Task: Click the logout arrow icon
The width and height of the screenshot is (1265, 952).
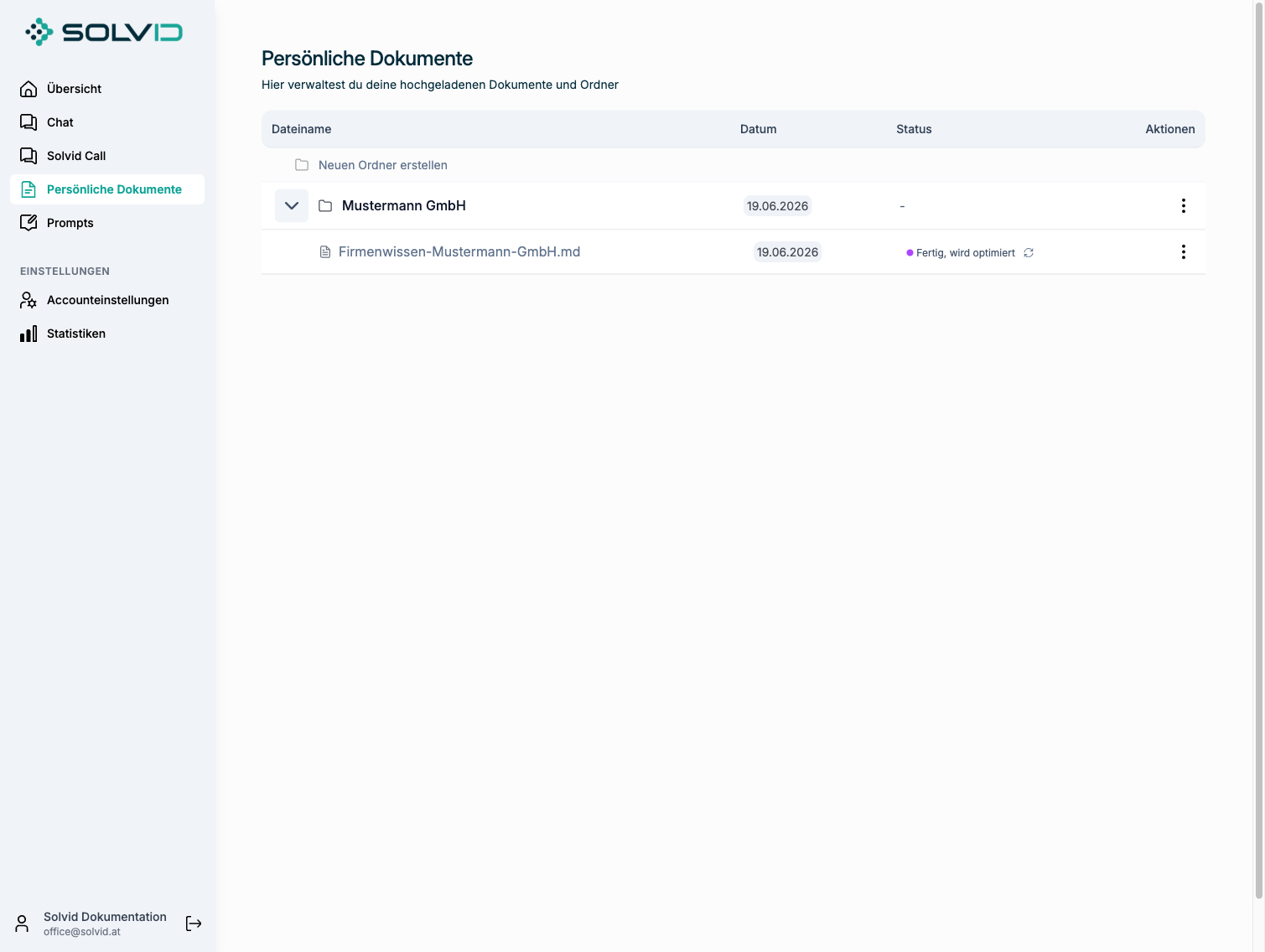Action: pyautogui.click(x=194, y=924)
